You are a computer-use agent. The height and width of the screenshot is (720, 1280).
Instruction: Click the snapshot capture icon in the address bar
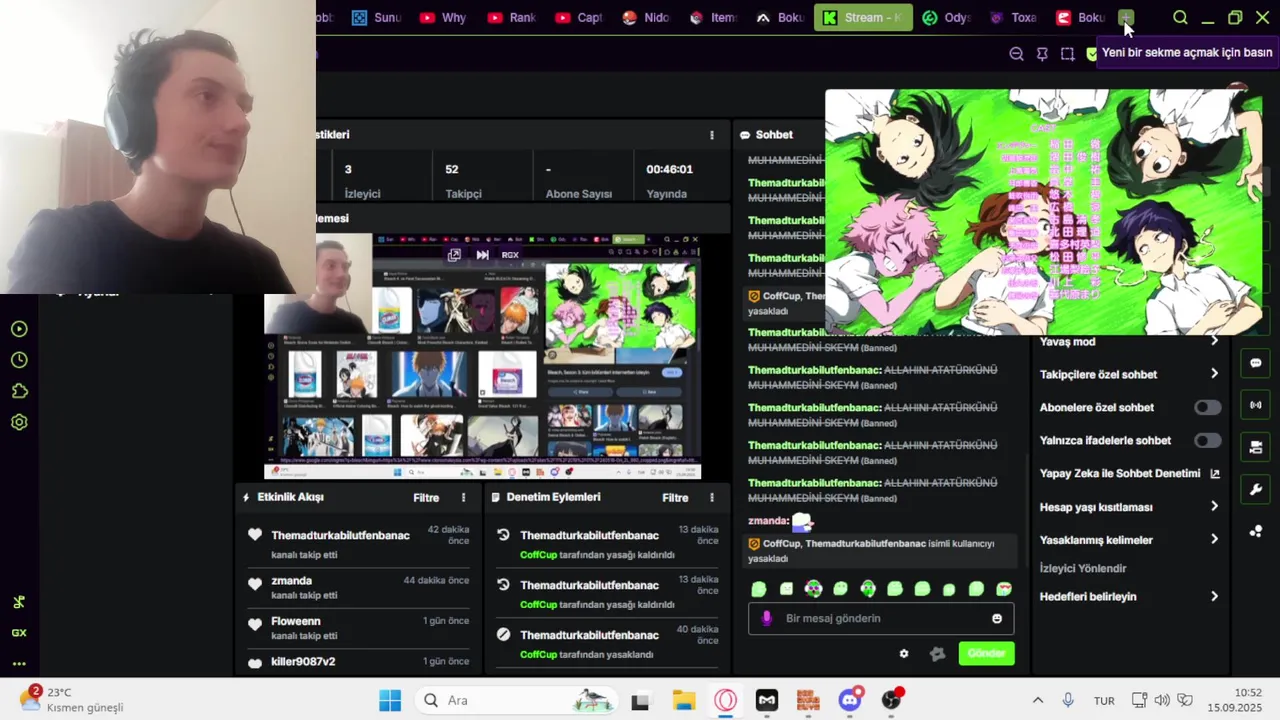pos(1068,54)
